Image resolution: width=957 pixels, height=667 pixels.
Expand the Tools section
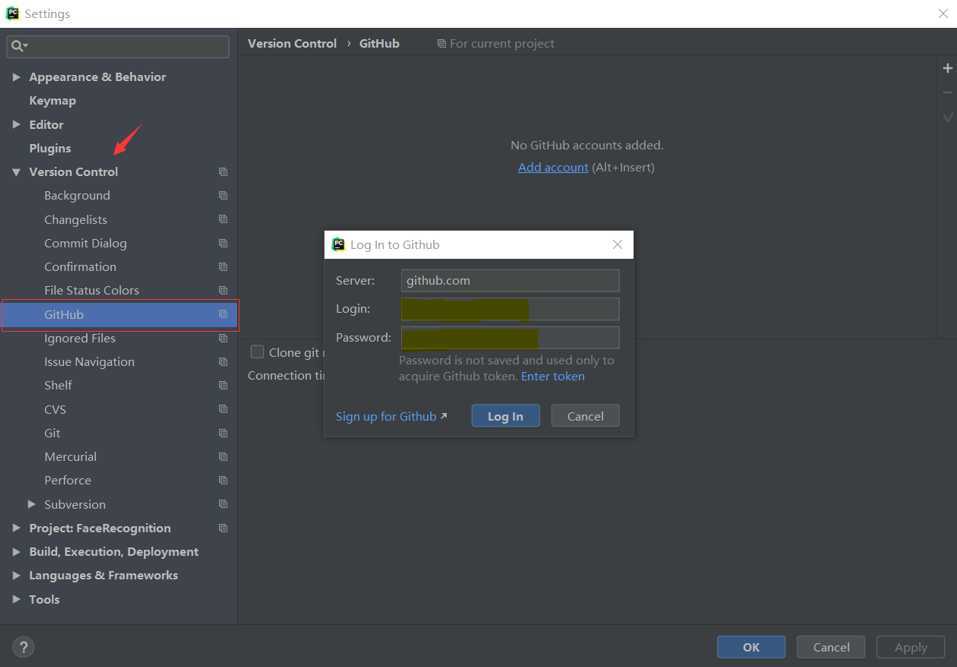[16, 599]
